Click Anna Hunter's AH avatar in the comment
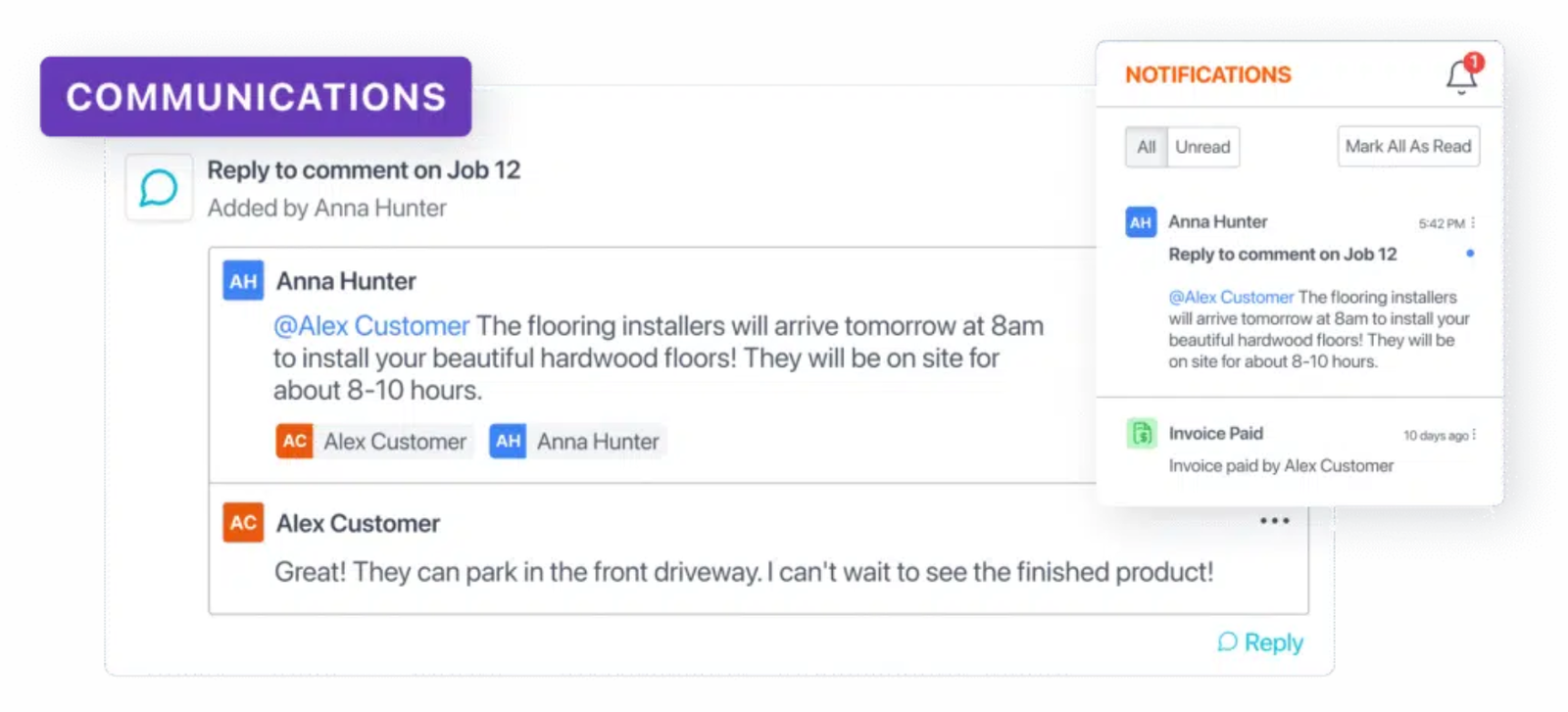Image resolution: width=1568 pixels, height=712 pixels. click(243, 281)
